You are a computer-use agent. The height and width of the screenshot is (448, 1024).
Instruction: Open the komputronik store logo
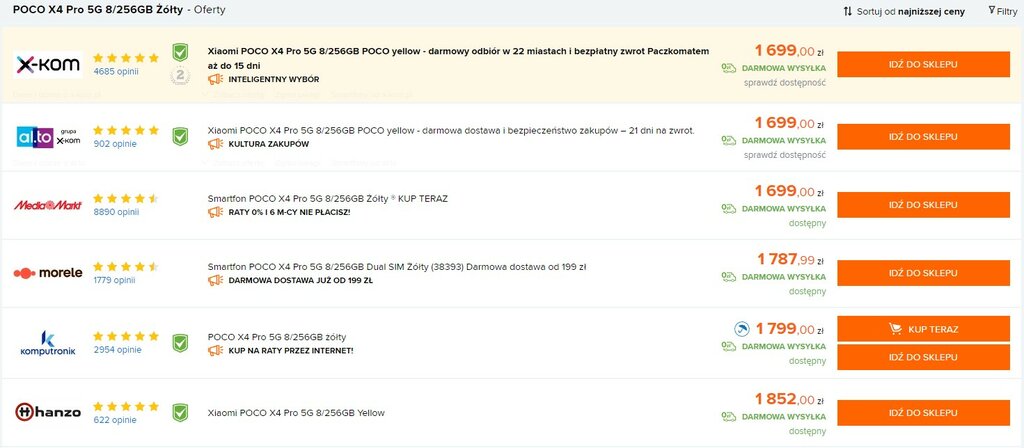pyautogui.click(x=48, y=344)
